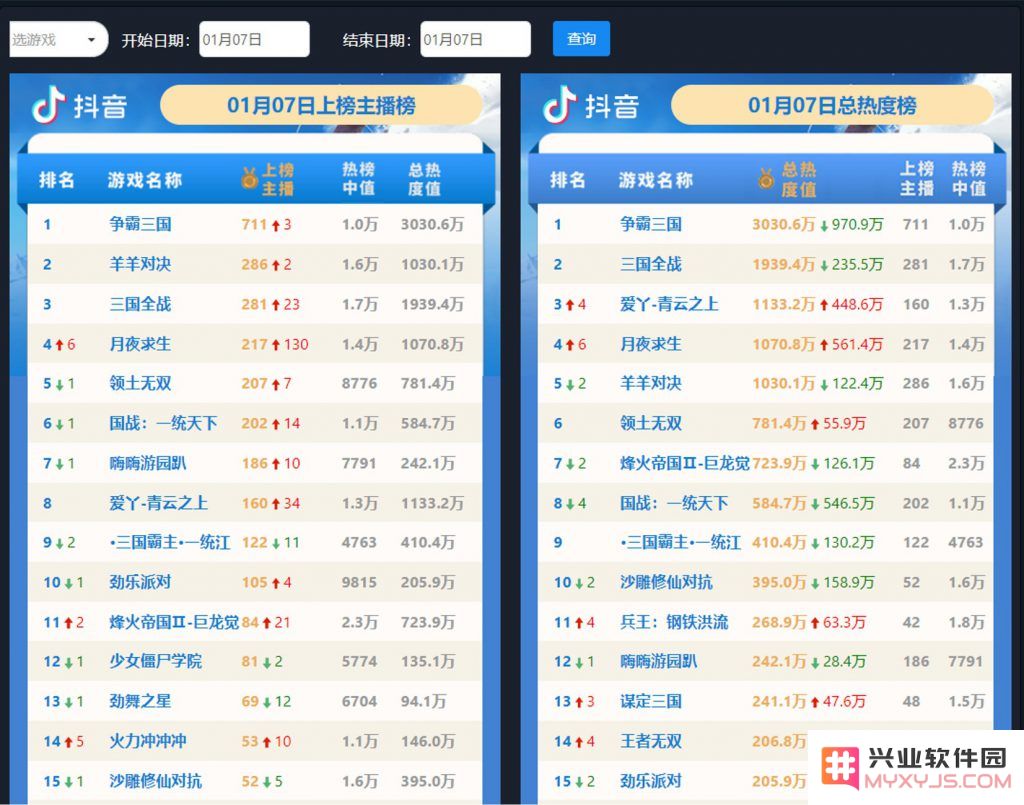Click the 上榜主播 header in the right table

[x=916, y=179]
